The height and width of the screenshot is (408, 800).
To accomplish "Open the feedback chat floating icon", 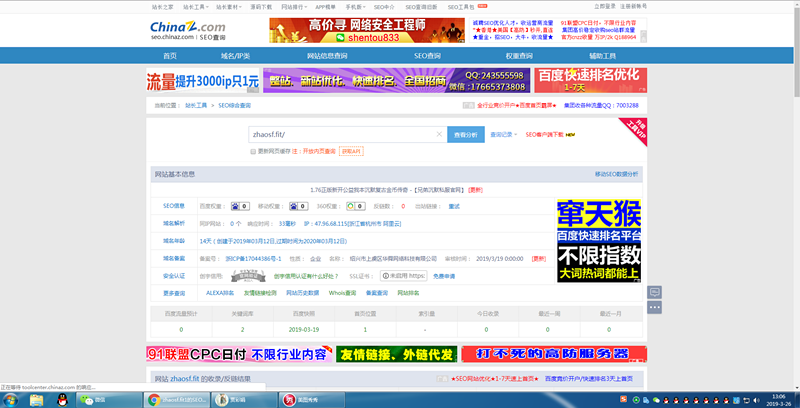I will [655, 292].
